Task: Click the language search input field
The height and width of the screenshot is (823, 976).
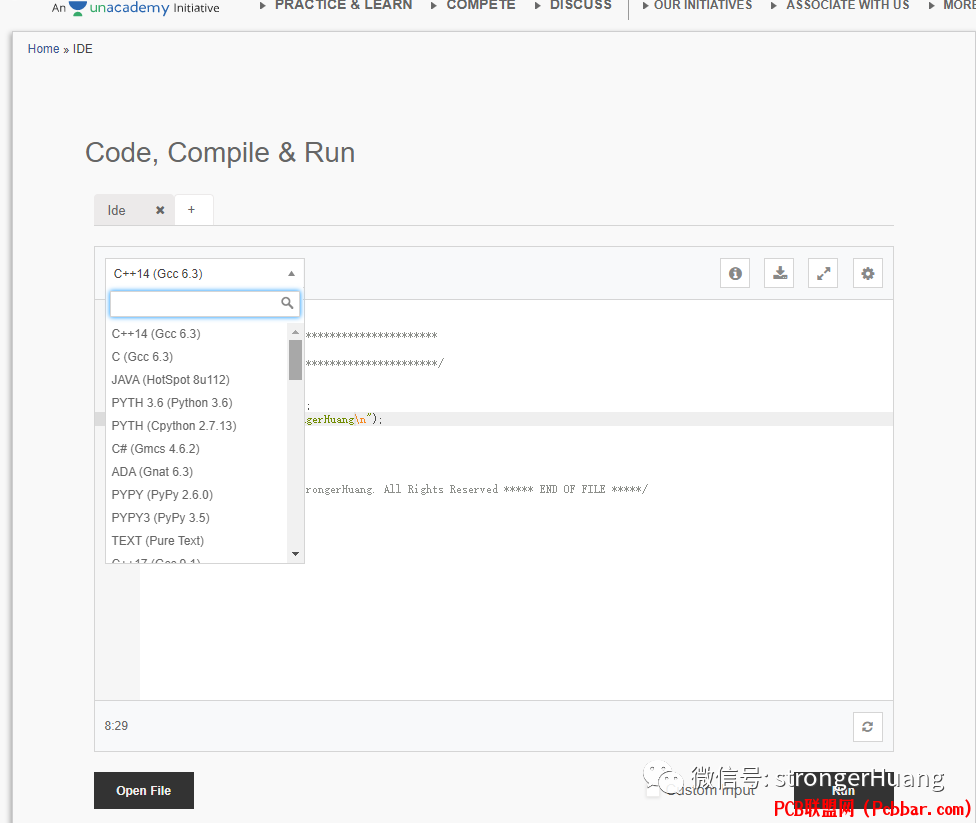Action: pos(205,304)
